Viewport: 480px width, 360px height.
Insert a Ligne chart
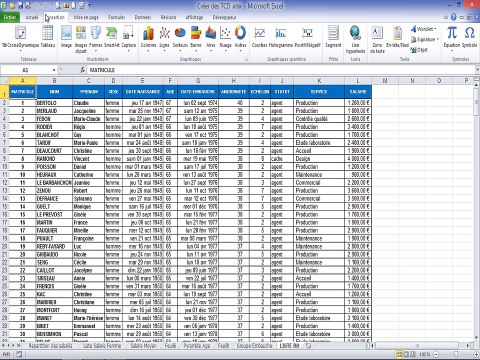[x=164, y=38]
